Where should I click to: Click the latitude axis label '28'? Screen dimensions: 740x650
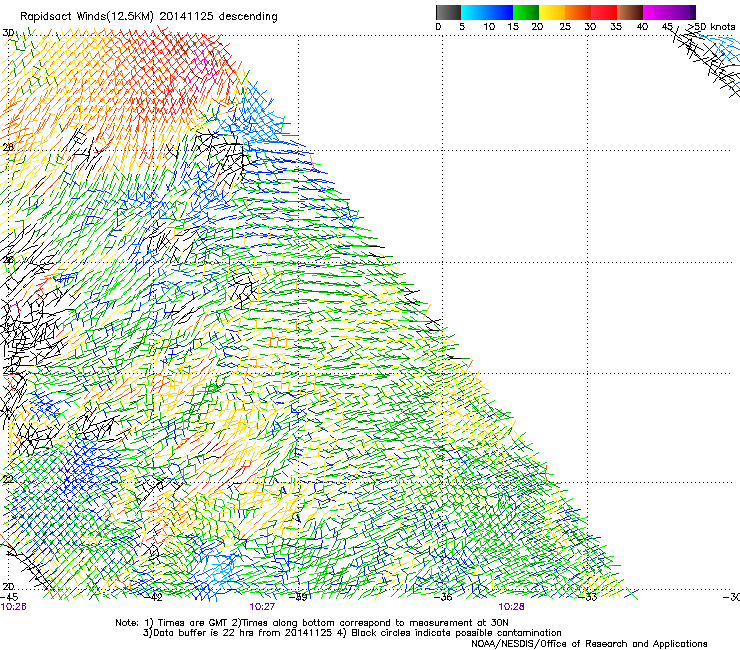coord(8,147)
